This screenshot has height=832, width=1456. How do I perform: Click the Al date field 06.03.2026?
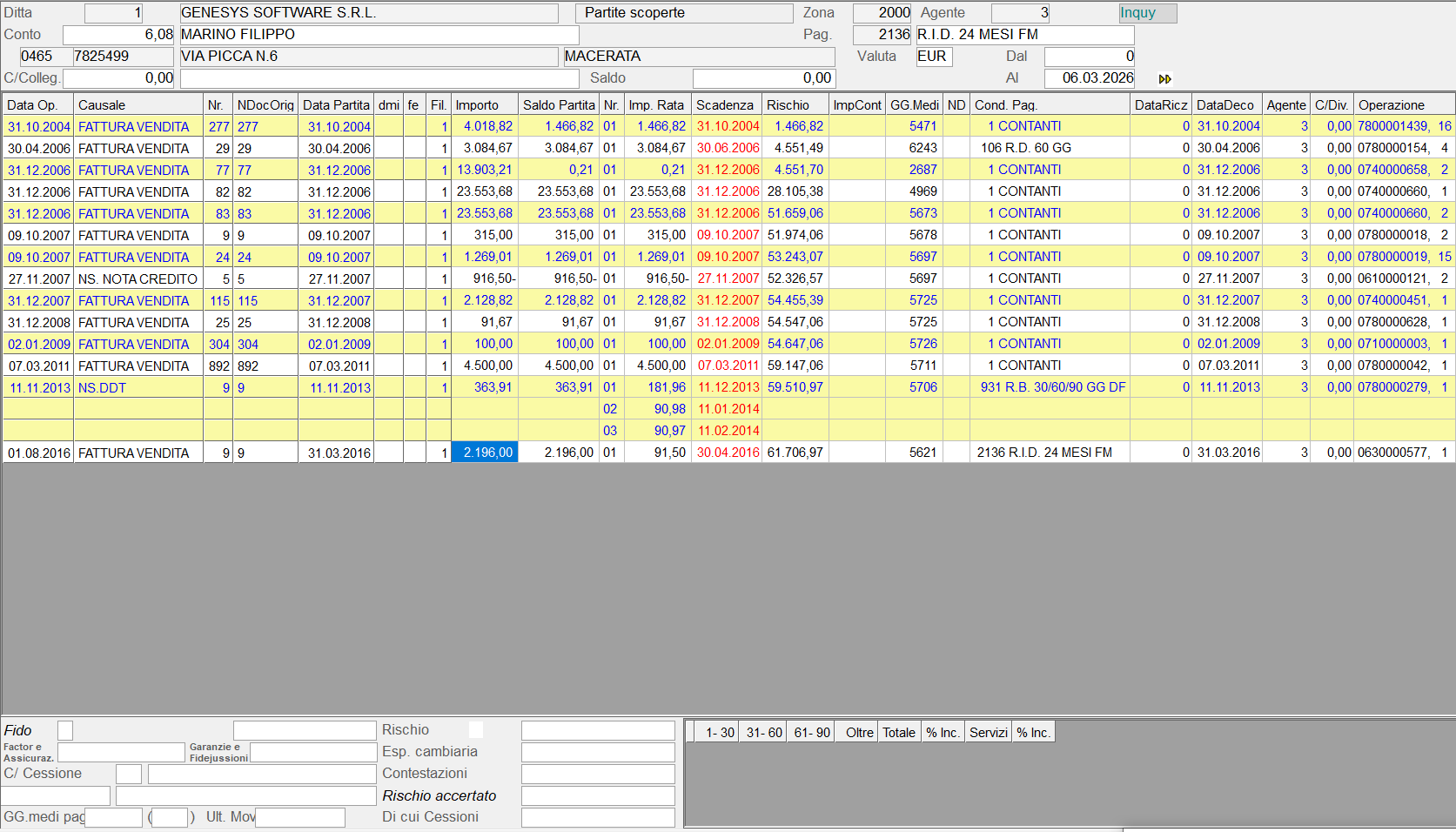click(1090, 78)
